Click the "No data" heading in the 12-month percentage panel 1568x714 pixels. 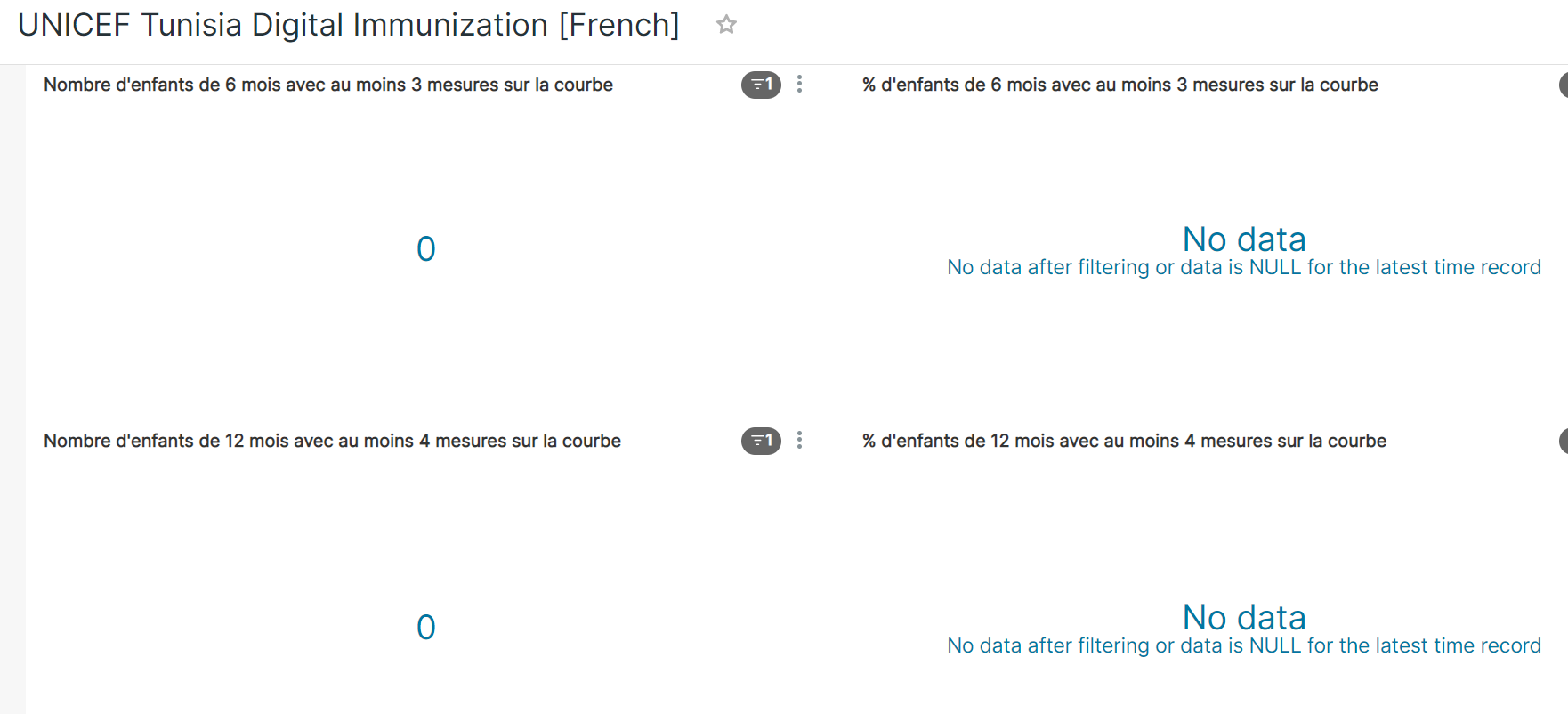click(1243, 617)
